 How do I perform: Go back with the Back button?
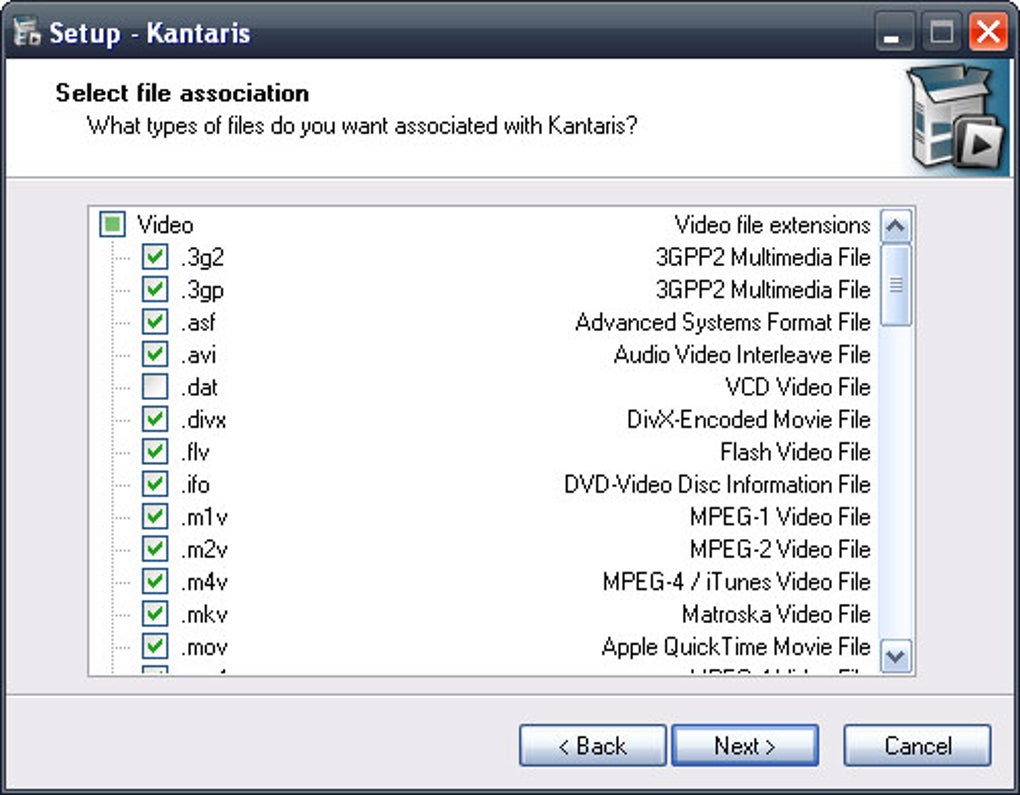point(592,746)
